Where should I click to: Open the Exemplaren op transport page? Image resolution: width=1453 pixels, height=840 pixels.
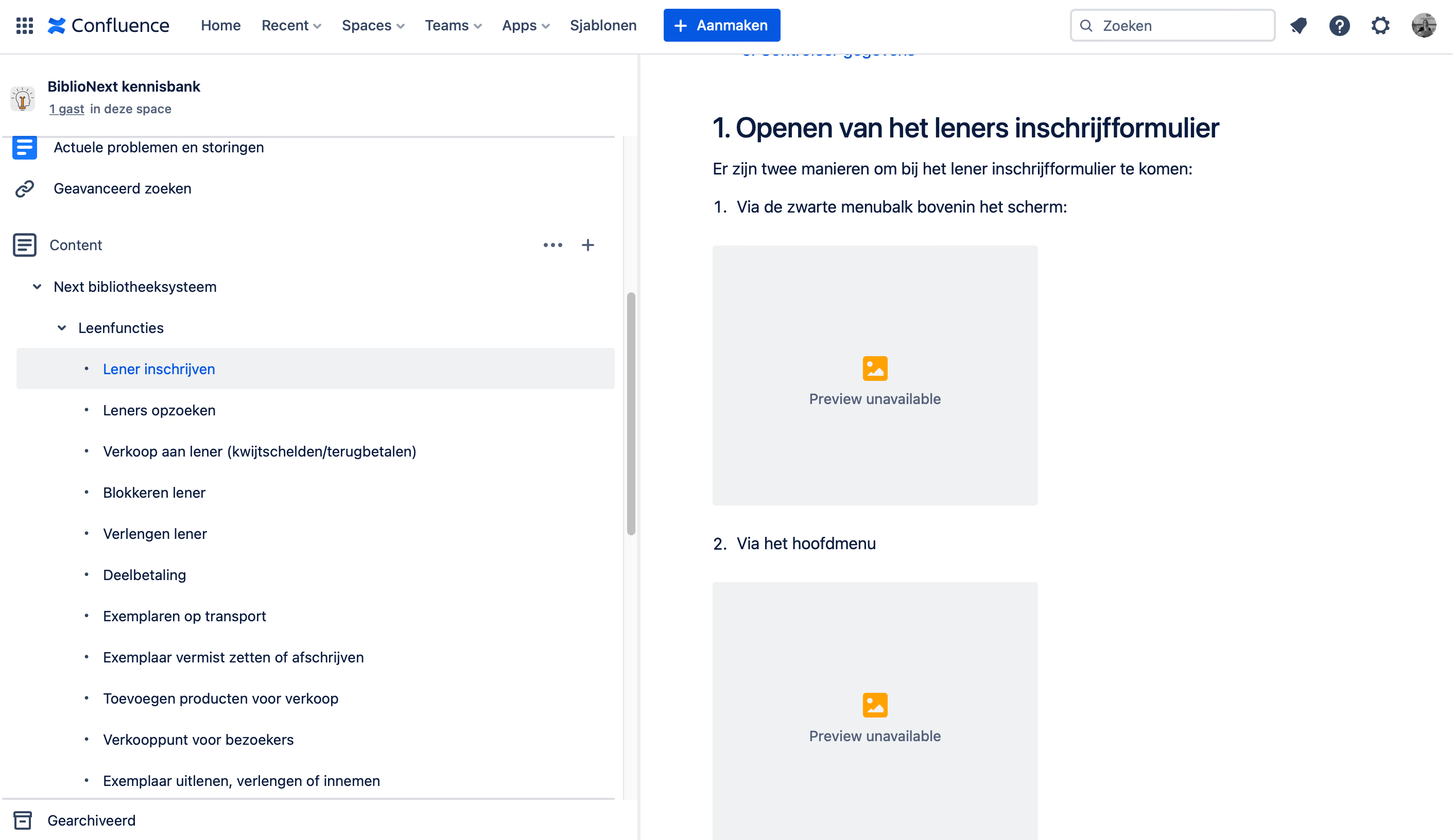[x=184, y=616]
